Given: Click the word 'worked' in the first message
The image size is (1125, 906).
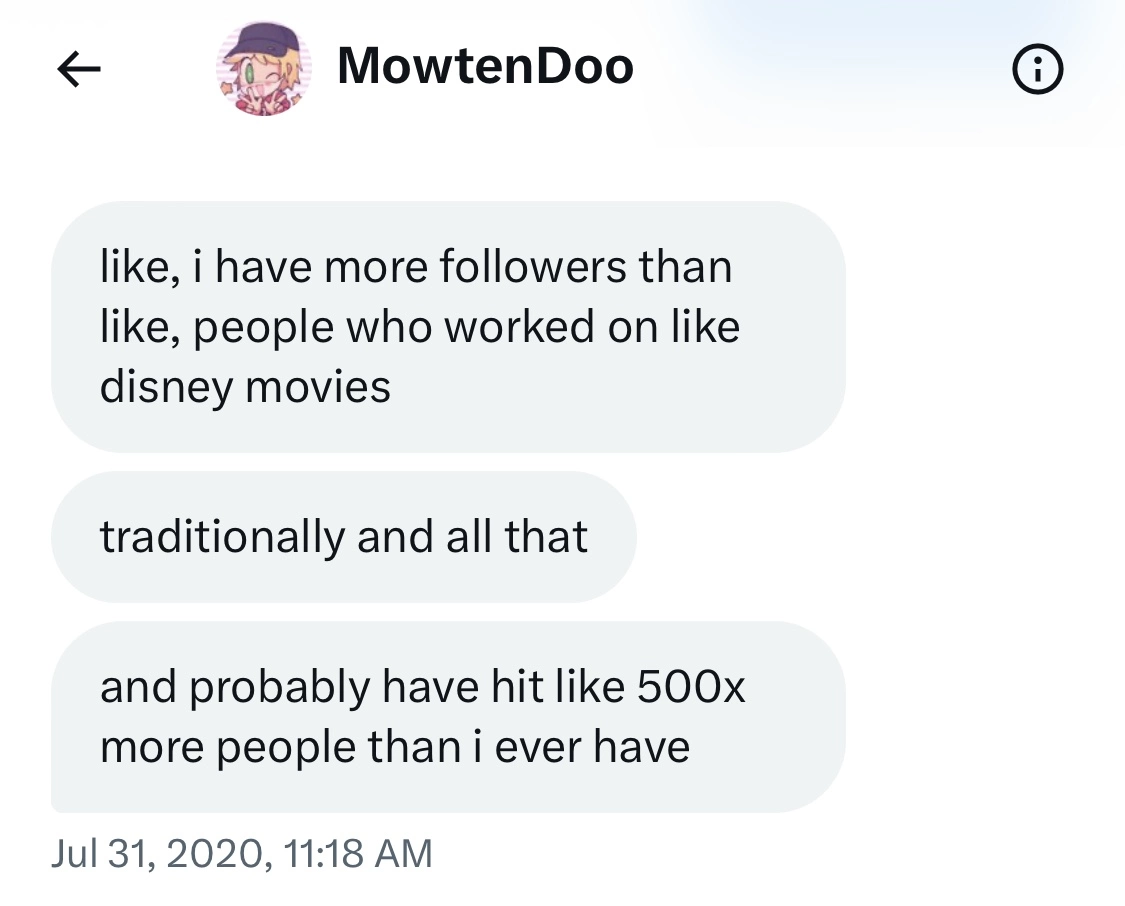Looking at the screenshot, I should click(520, 326).
